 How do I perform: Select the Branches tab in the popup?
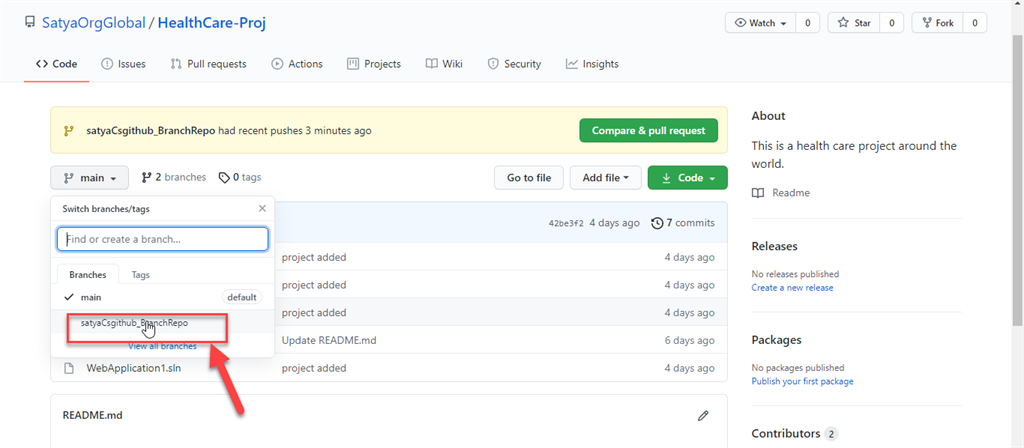point(88,275)
